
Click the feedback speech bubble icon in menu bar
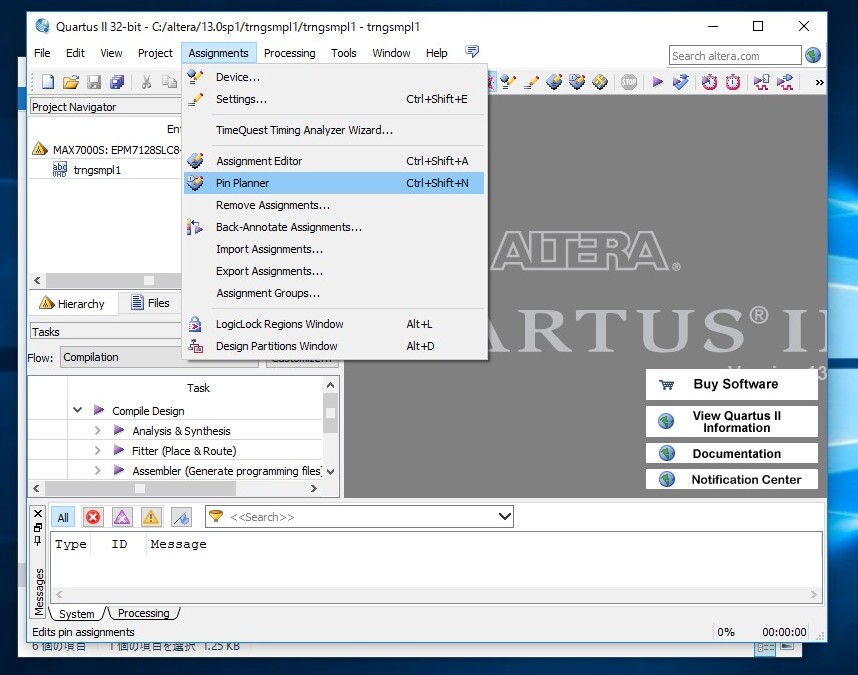coord(472,51)
